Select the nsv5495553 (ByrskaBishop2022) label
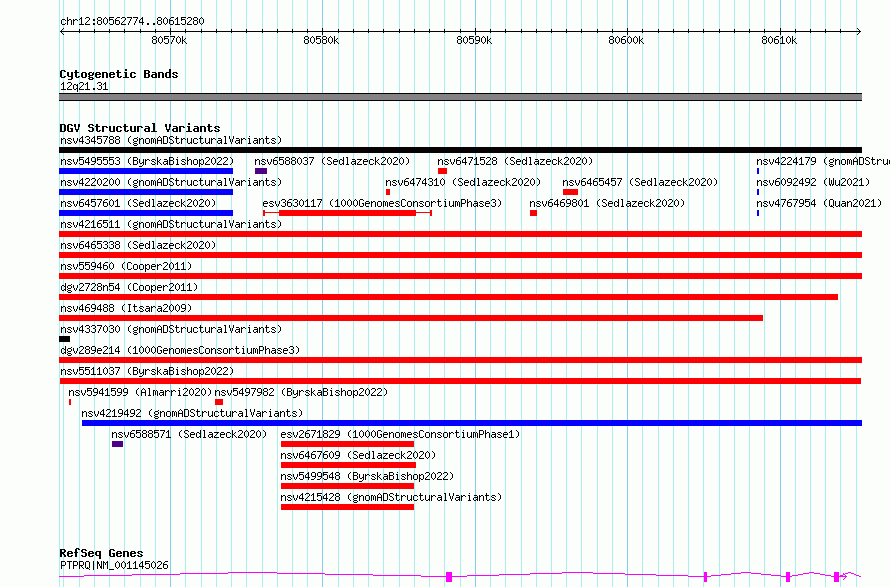 click(147, 161)
